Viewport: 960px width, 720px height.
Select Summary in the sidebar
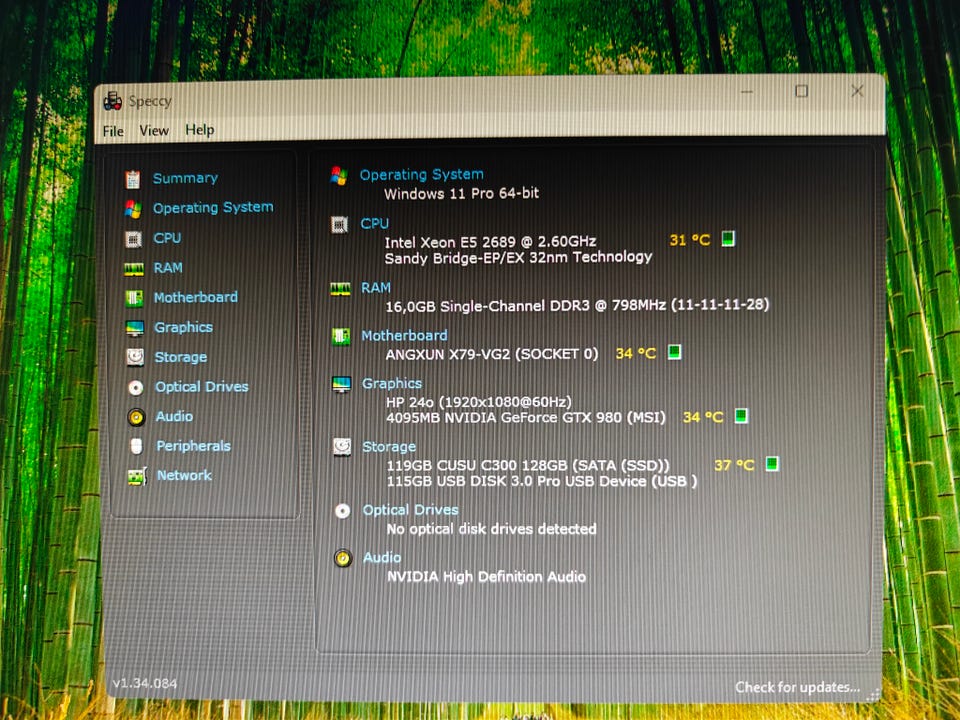(x=186, y=179)
